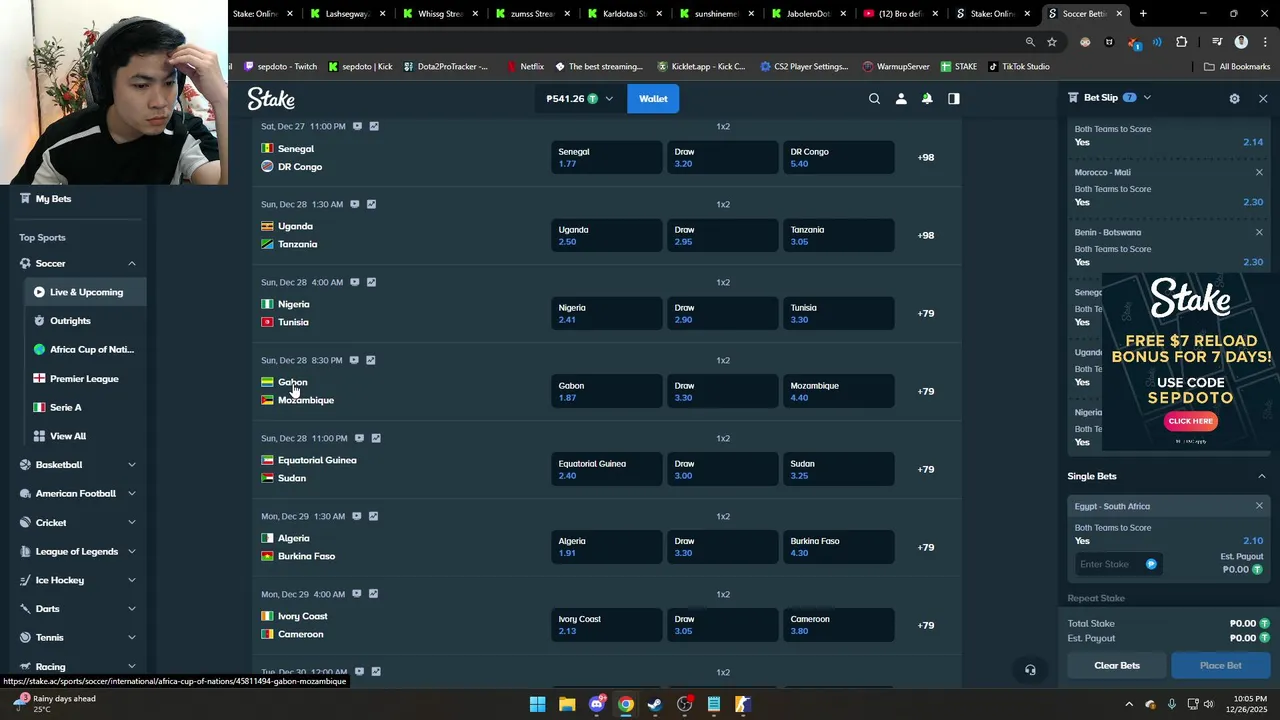Expand Basketball in sidebar
1280x720 pixels.
131,465
